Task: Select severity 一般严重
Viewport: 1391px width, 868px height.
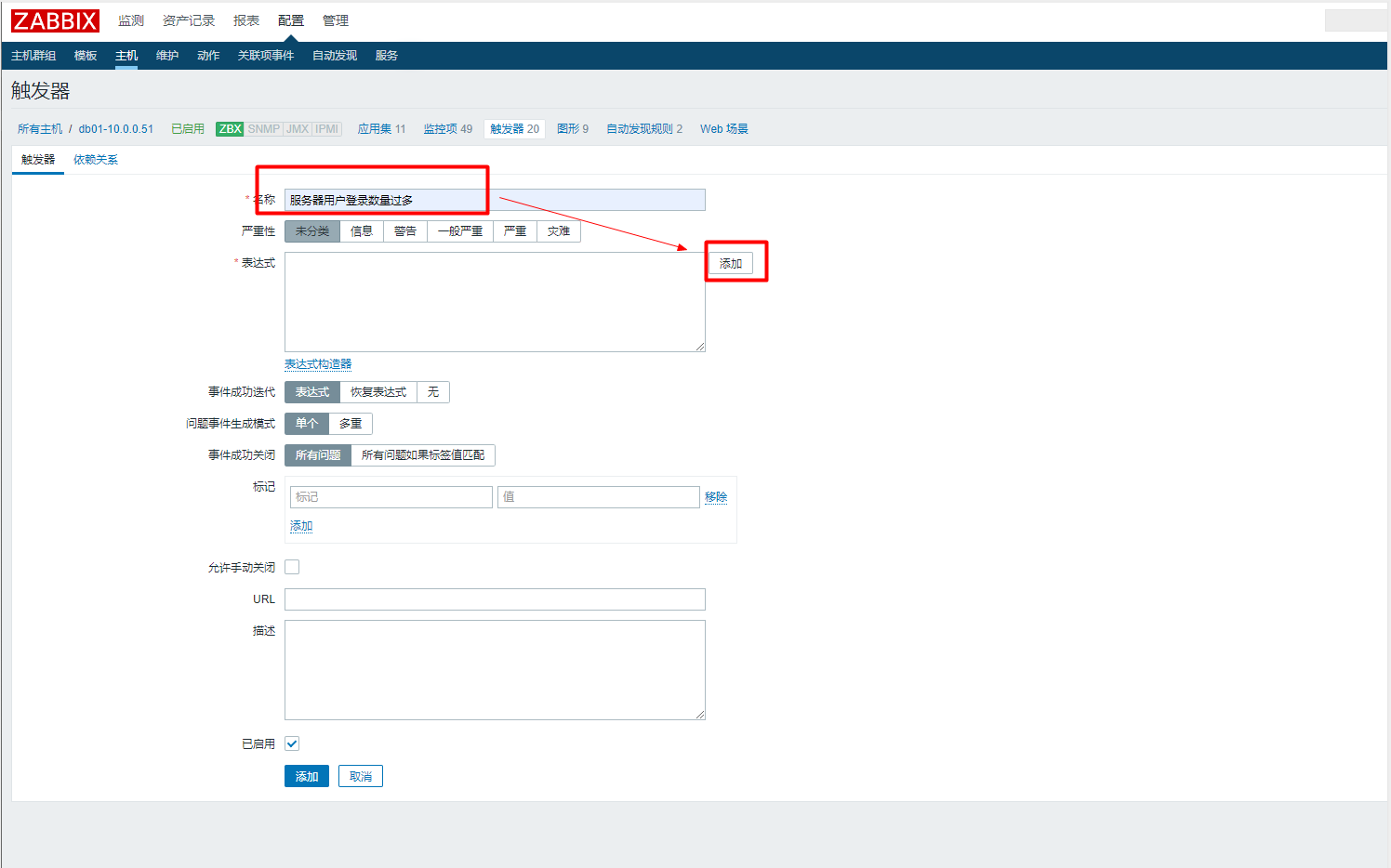Action: [x=460, y=231]
